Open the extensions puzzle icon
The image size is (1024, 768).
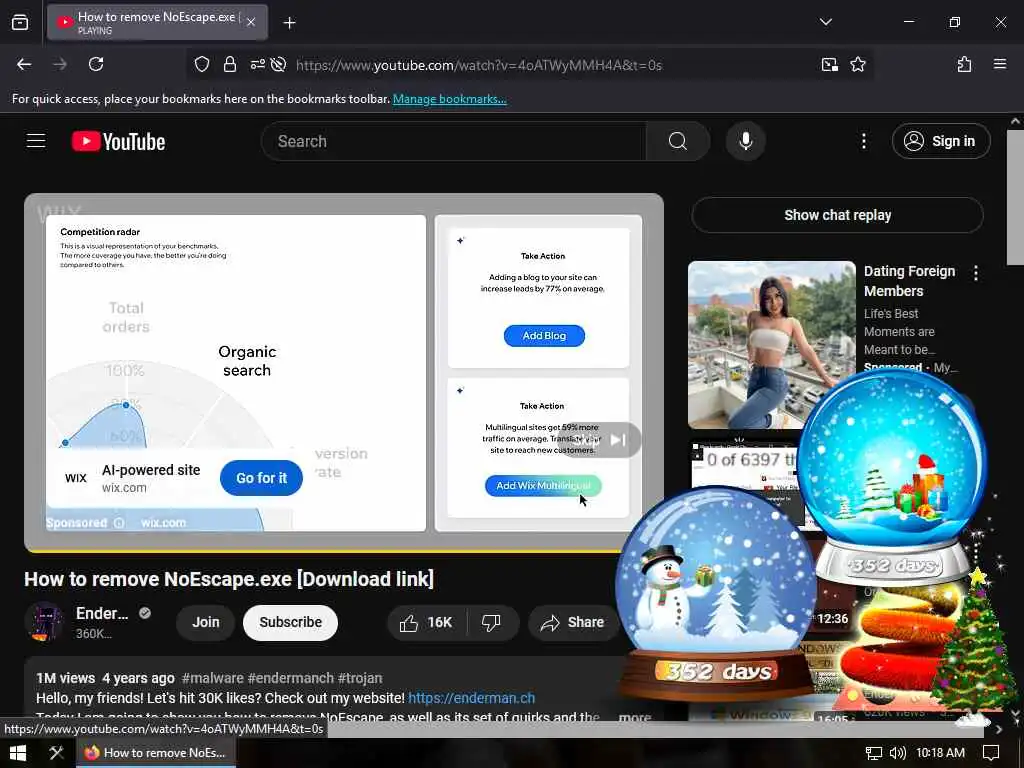(964, 64)
